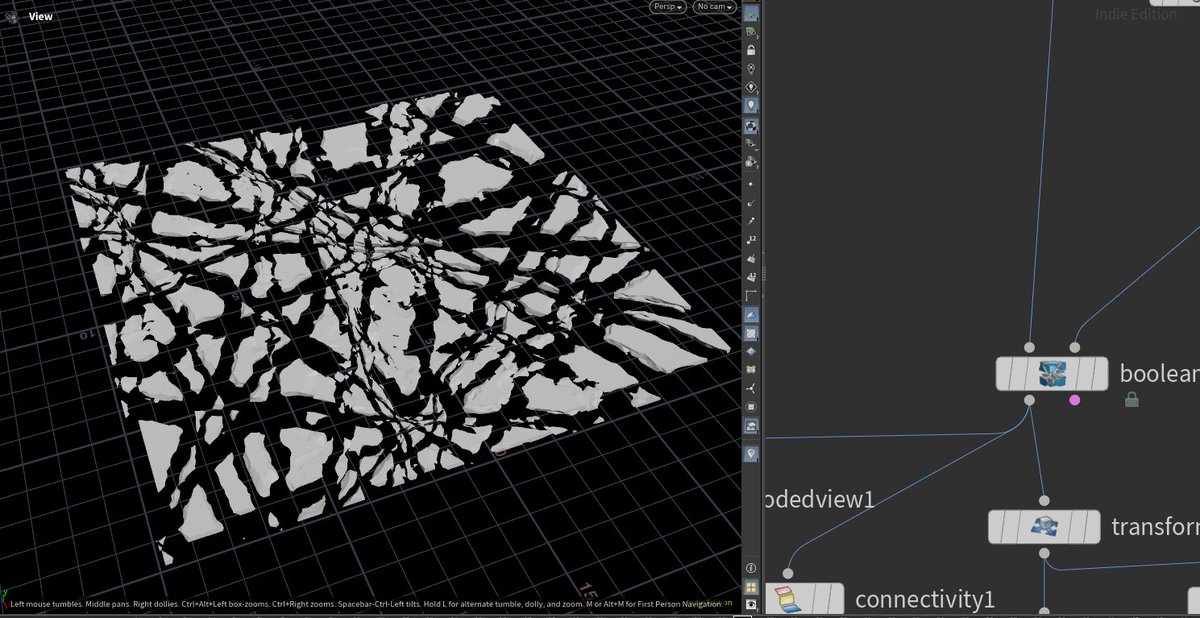
Task: Toggle display primitive hulls corner icon
Action: coord(751,294)
